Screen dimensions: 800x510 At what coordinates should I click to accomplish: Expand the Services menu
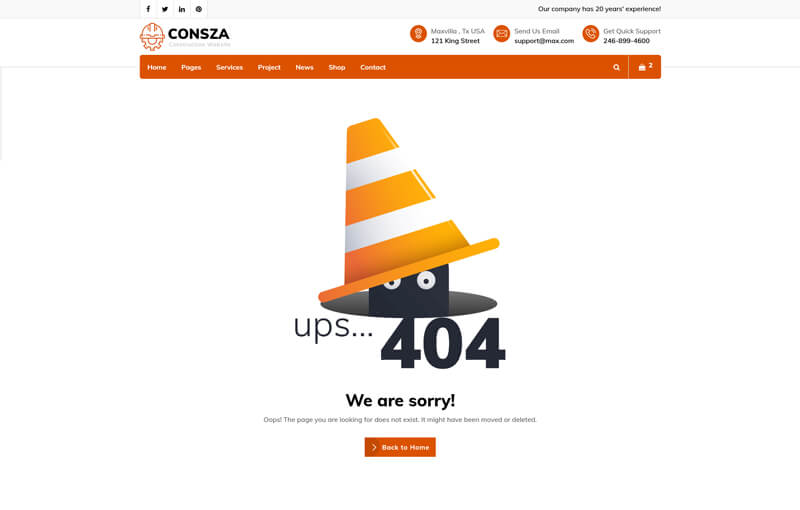coord(229,67)
